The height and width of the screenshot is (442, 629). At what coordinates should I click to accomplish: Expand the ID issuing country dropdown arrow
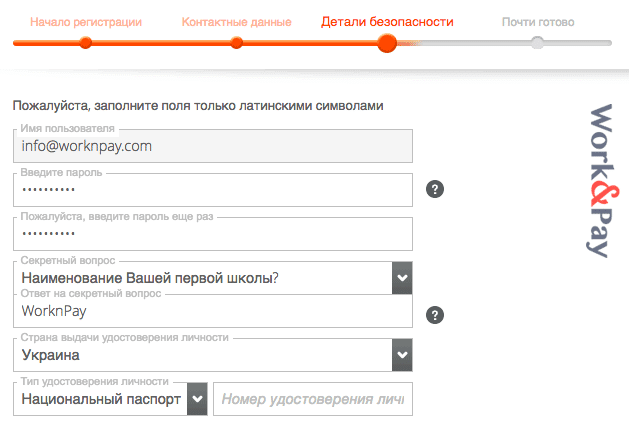click(402, 355)
